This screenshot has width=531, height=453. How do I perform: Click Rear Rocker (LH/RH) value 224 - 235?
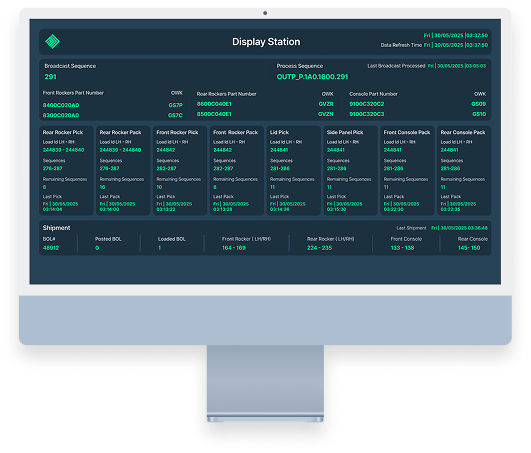[x=319, y=248]
